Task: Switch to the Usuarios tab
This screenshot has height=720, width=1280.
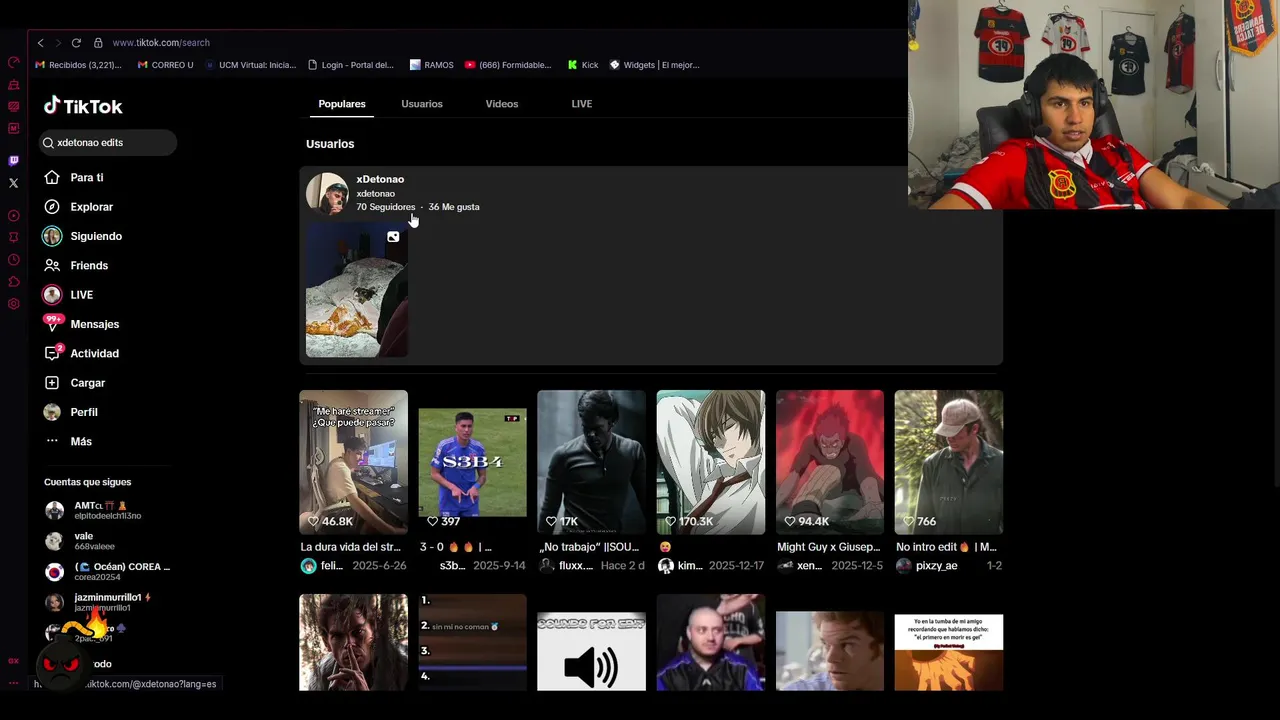Action: 422,104
